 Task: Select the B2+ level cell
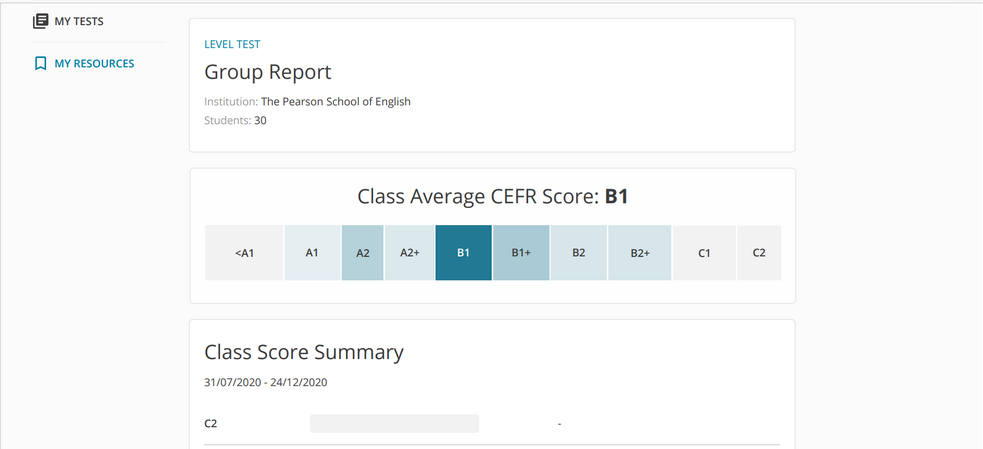tap(639, 253)
